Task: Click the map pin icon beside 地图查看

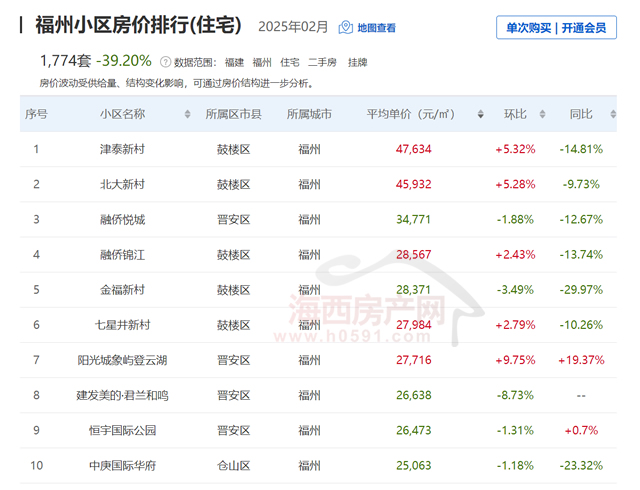Action: point(346,27)
